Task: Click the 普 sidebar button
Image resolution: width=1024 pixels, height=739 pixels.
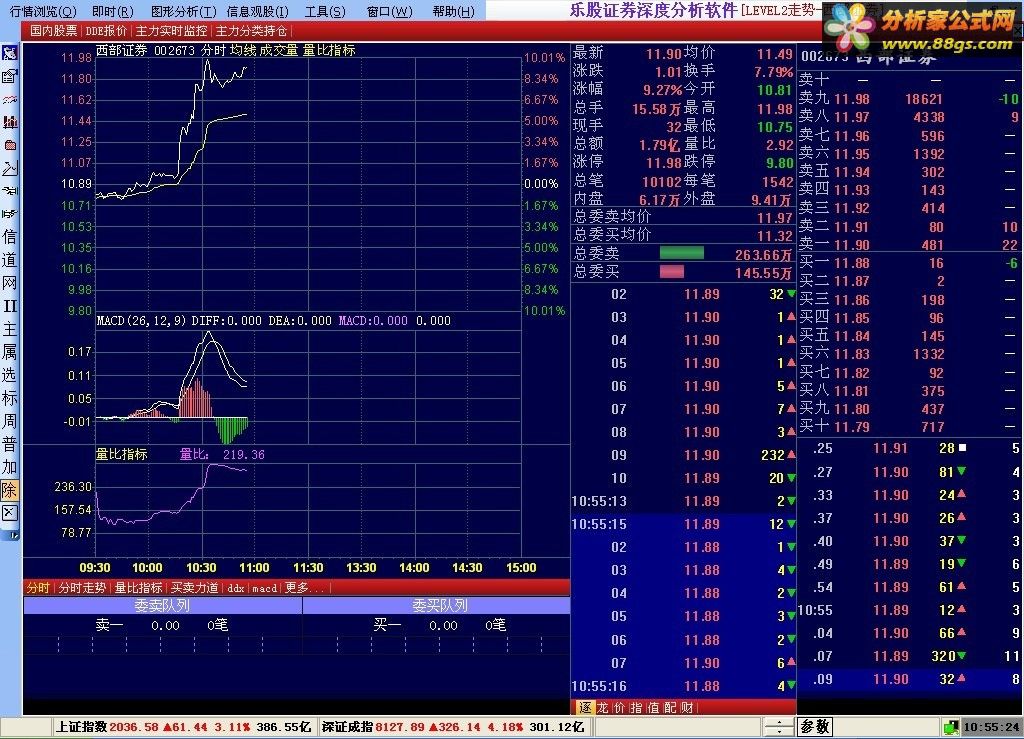Action: pos(9,444)
